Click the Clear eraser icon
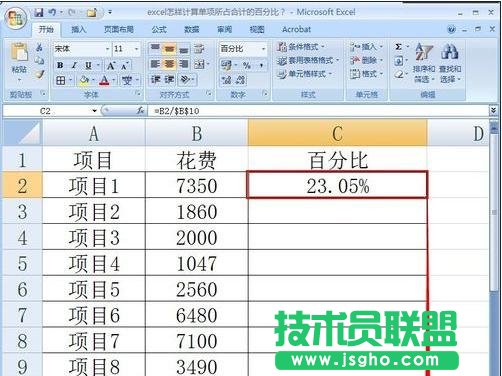The width and height of the screenshot is (502, 376). coord(399,75)
